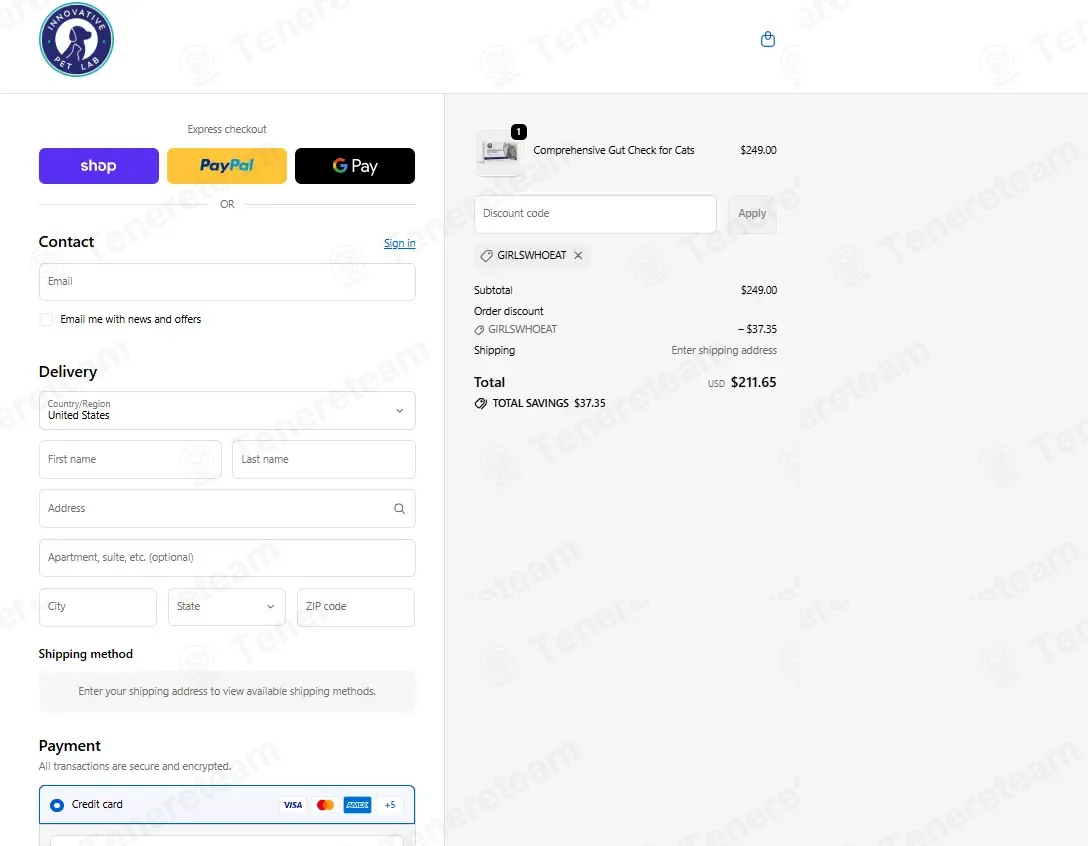
Task: Click the tag icon next to TOTAL SAVINGS
Action: [480, 403]
